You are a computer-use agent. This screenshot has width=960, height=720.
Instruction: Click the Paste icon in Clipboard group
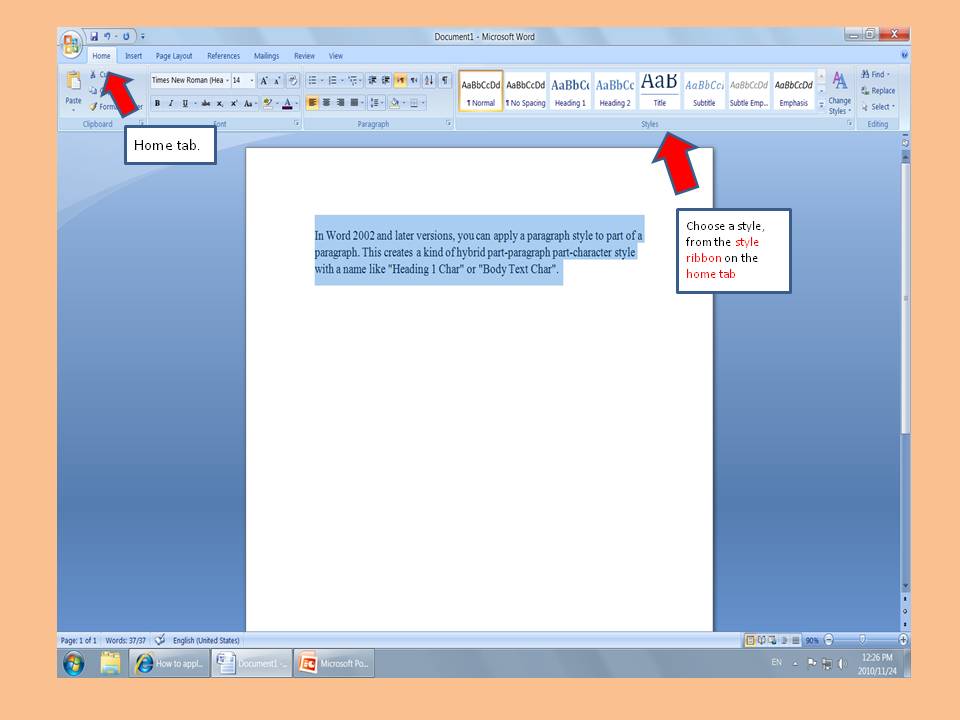(x=73, y=84)
